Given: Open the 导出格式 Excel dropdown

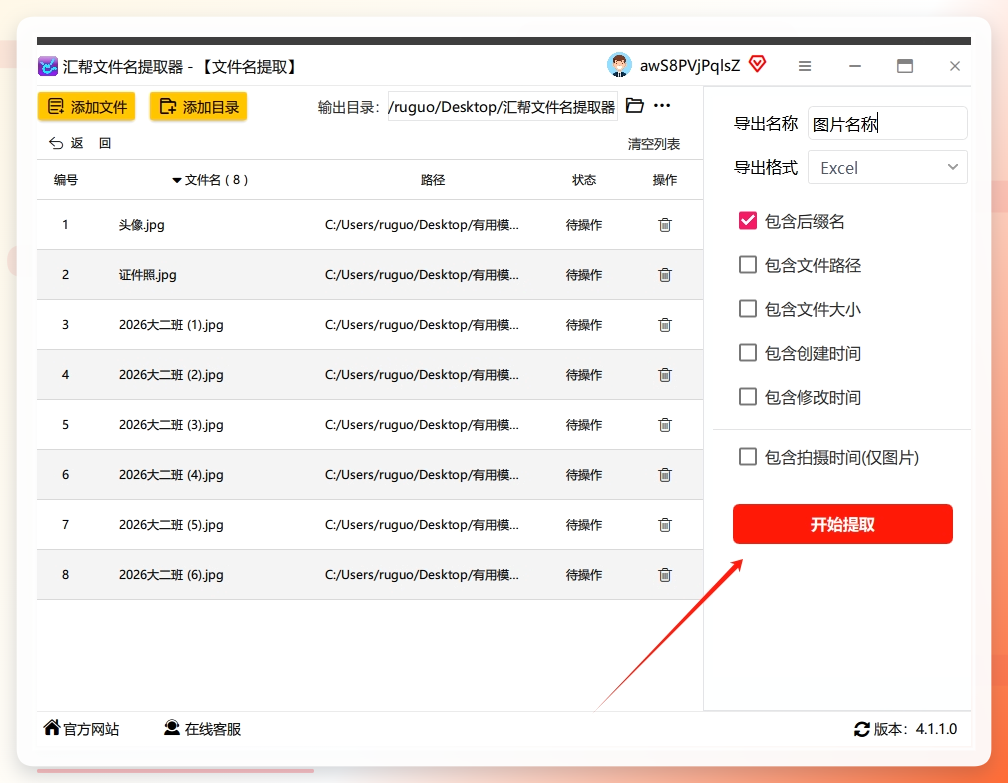Looking at the screenshot, I should click(887, 167).
